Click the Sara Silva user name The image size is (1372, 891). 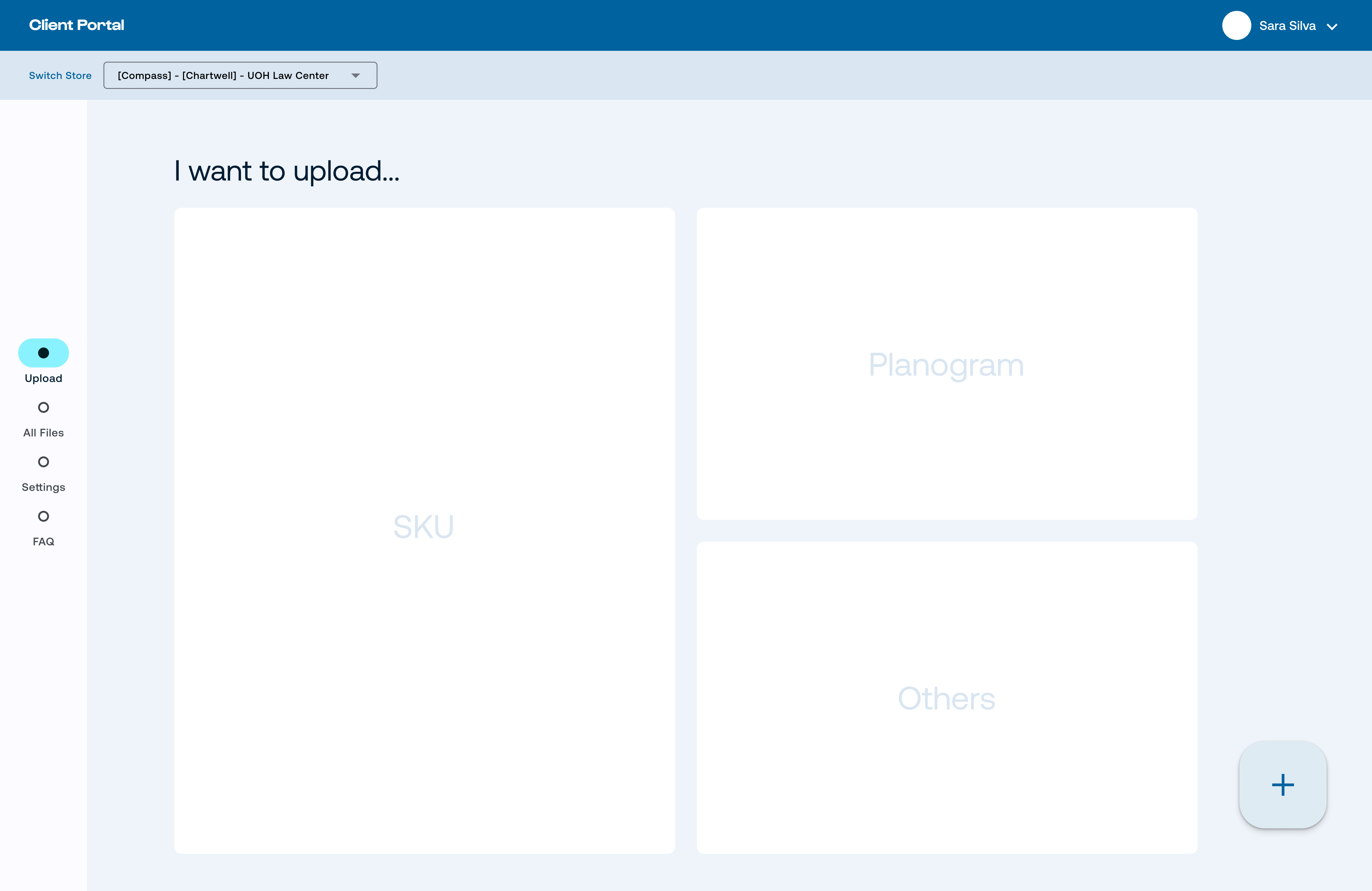[x=1287, y=26]
